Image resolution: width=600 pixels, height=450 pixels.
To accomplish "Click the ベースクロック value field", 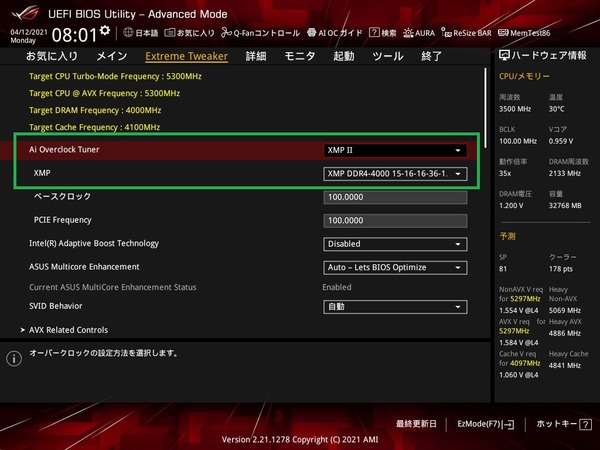I will coord(395,197).
